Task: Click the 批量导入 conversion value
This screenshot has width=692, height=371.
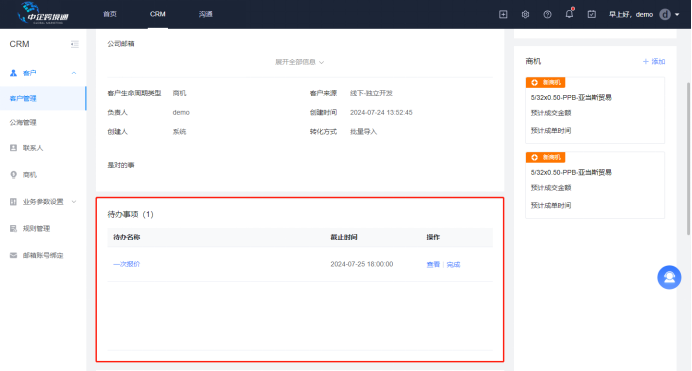Action: [x=364, y=131]
